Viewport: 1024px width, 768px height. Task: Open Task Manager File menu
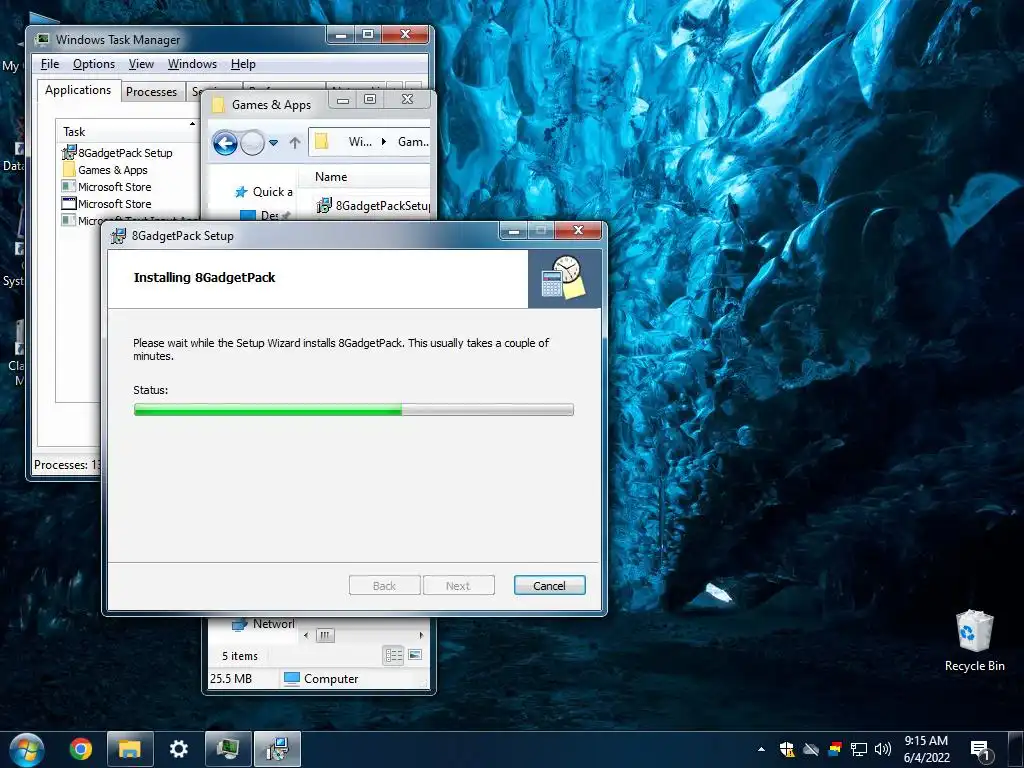pyautogui.click(x=50, y=64)
